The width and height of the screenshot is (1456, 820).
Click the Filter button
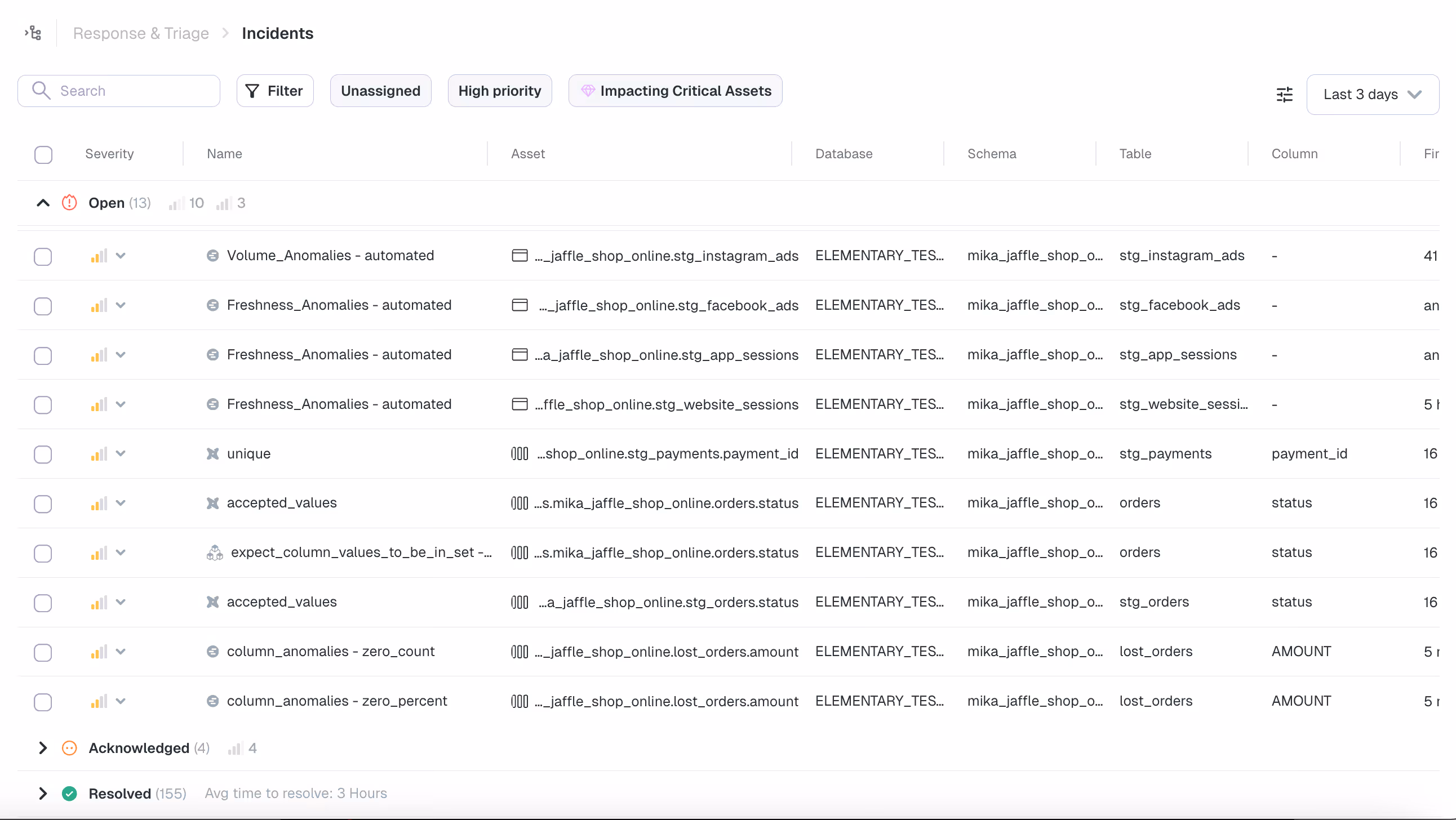pos(276,91)
